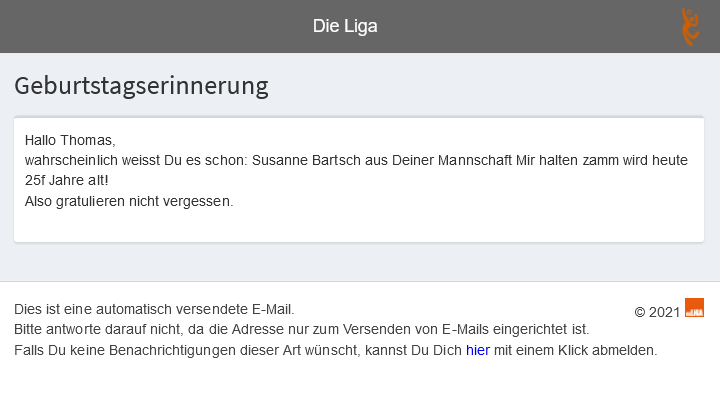Select the "Geburtstagserinnerung" heading
The height and width of the screenshot is (400, 720).
point(141,86)
